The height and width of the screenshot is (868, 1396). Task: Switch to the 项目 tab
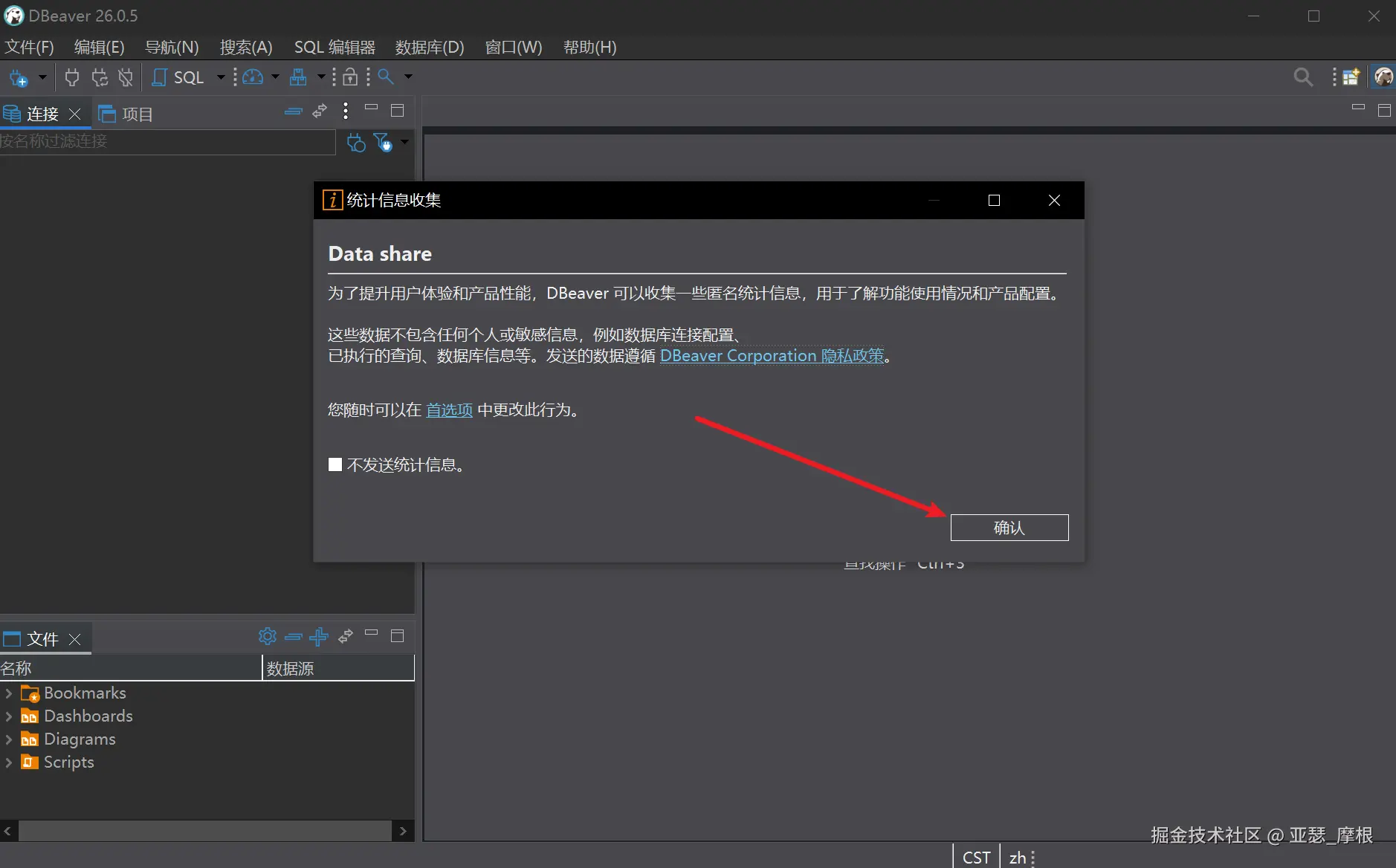126,114
